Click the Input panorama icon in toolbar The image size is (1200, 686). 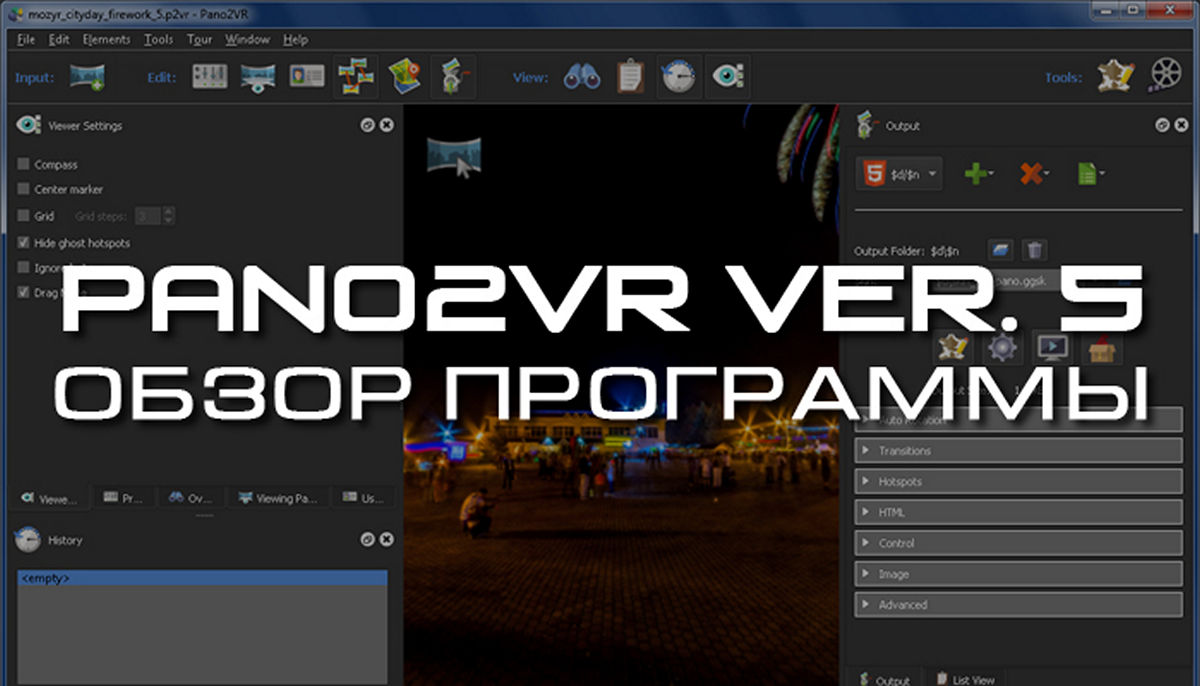(87, 77)
